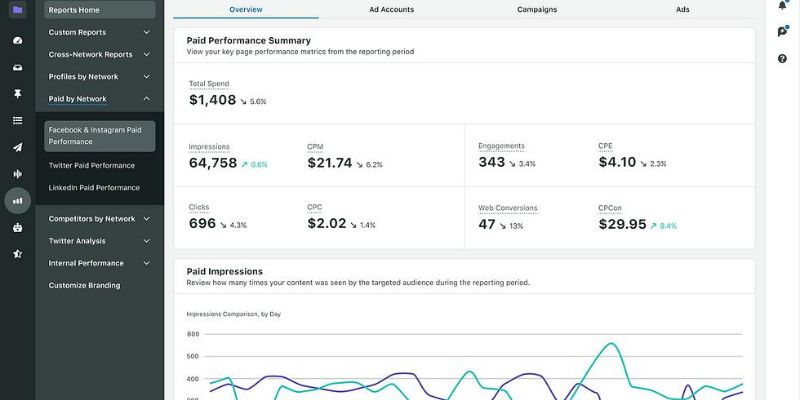Screen dimensions: 800x400
Task: Open the folder icon in left rail
Action: [18, 10]
